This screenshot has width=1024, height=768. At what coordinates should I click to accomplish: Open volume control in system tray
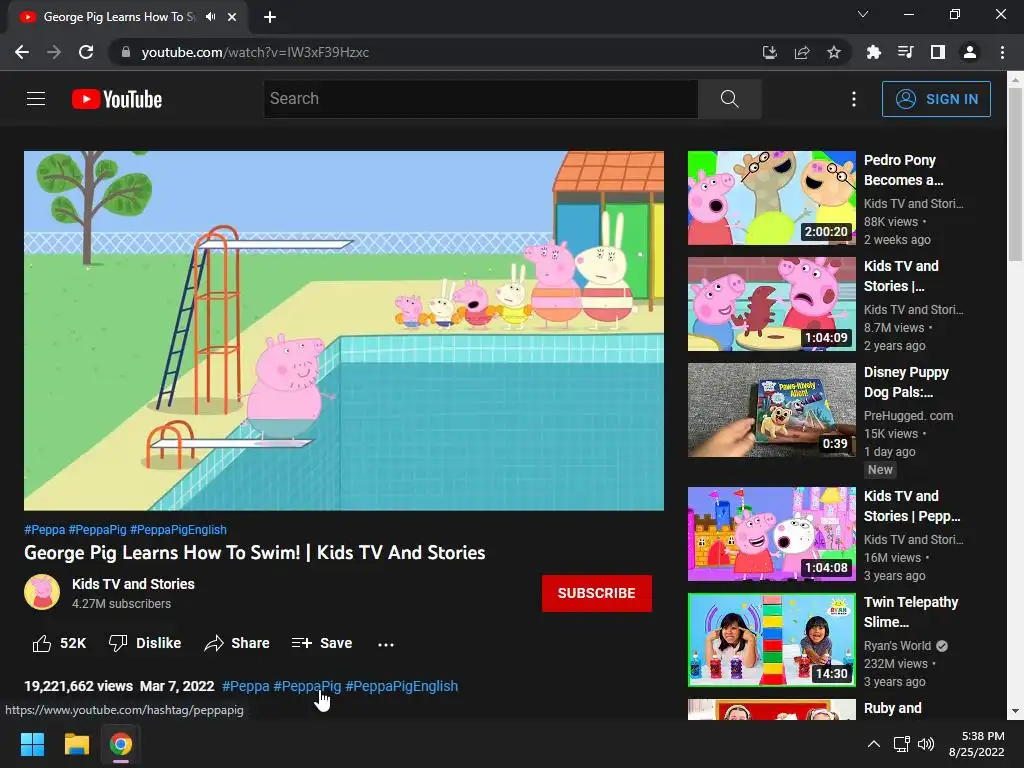926,744
